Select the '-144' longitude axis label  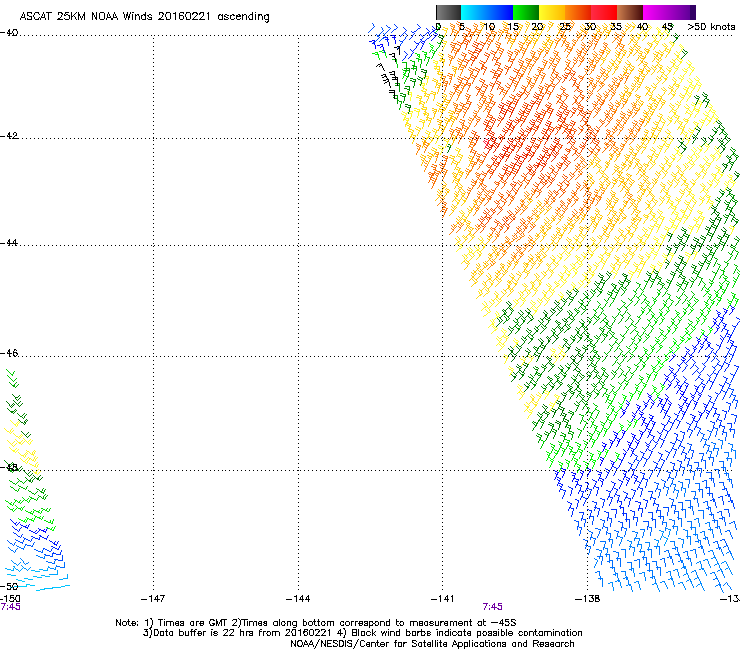tap(298, 599)
